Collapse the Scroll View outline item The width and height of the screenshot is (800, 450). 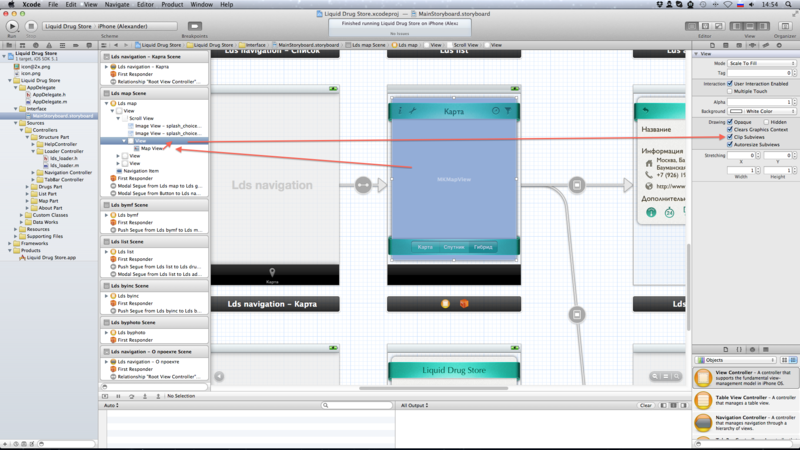coord(118,118)
